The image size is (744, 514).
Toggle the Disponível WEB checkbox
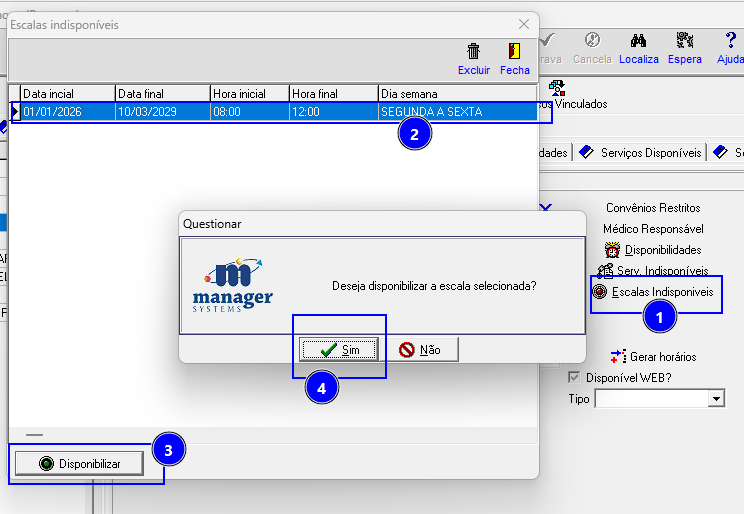[x=574, y=377]
